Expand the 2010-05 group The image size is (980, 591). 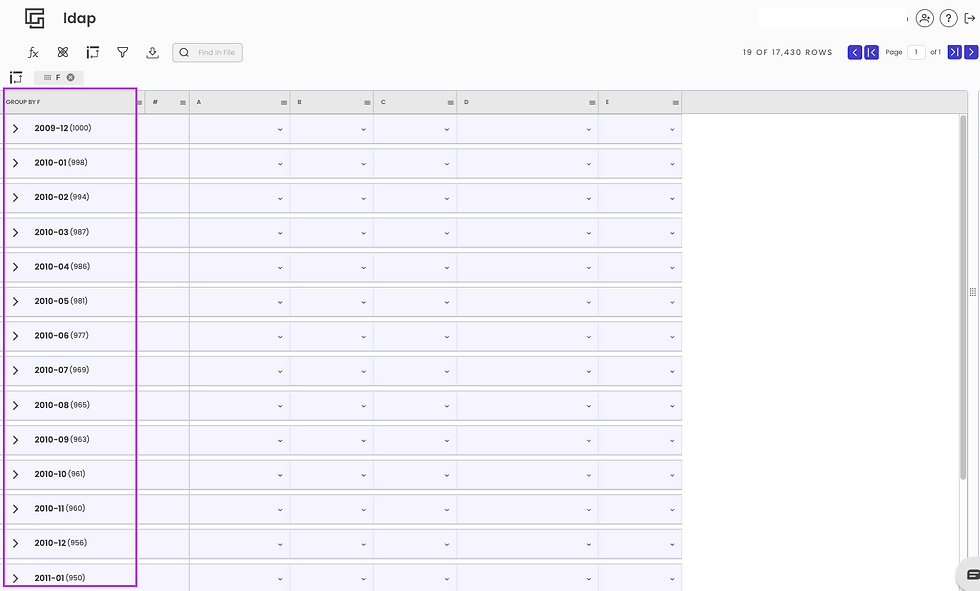point(16,301)
